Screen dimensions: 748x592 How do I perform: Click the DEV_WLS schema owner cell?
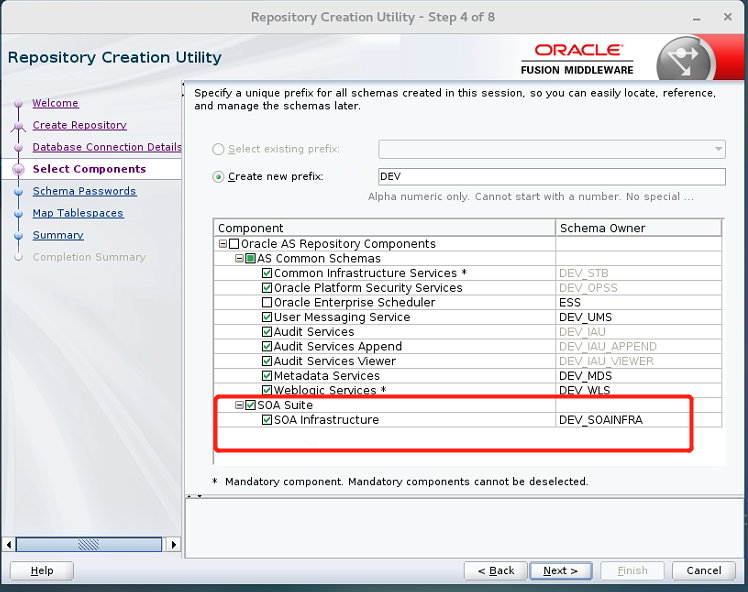click(638, 390)
